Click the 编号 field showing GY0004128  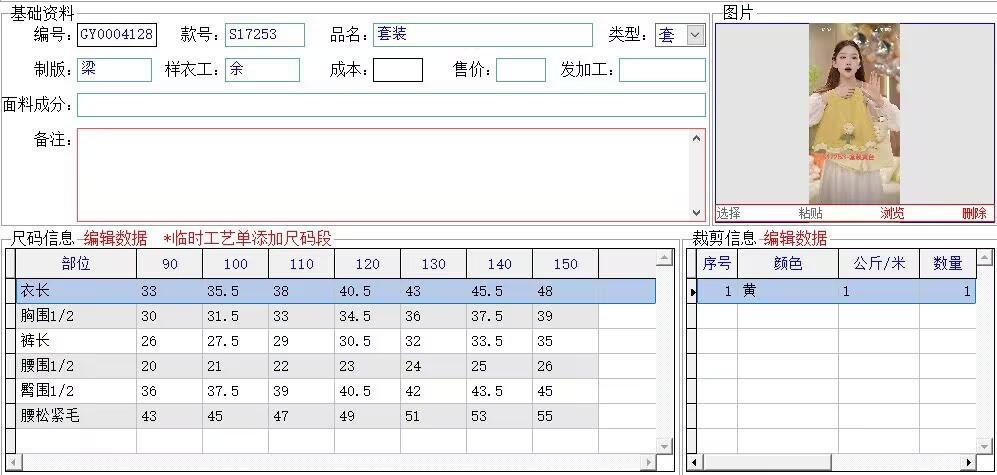(x=117, y=35)
